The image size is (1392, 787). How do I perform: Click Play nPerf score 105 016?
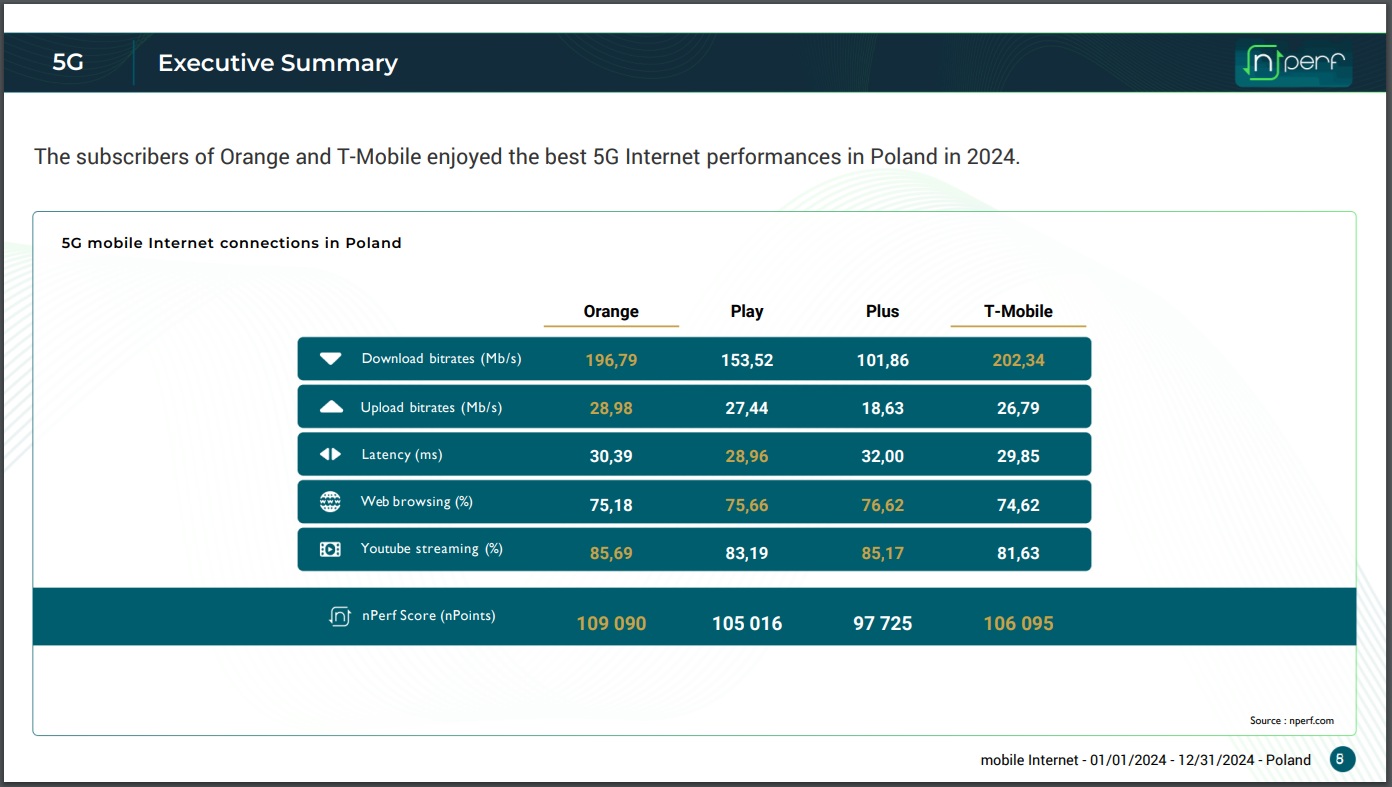pyautogui.click(x=747, y=624)
